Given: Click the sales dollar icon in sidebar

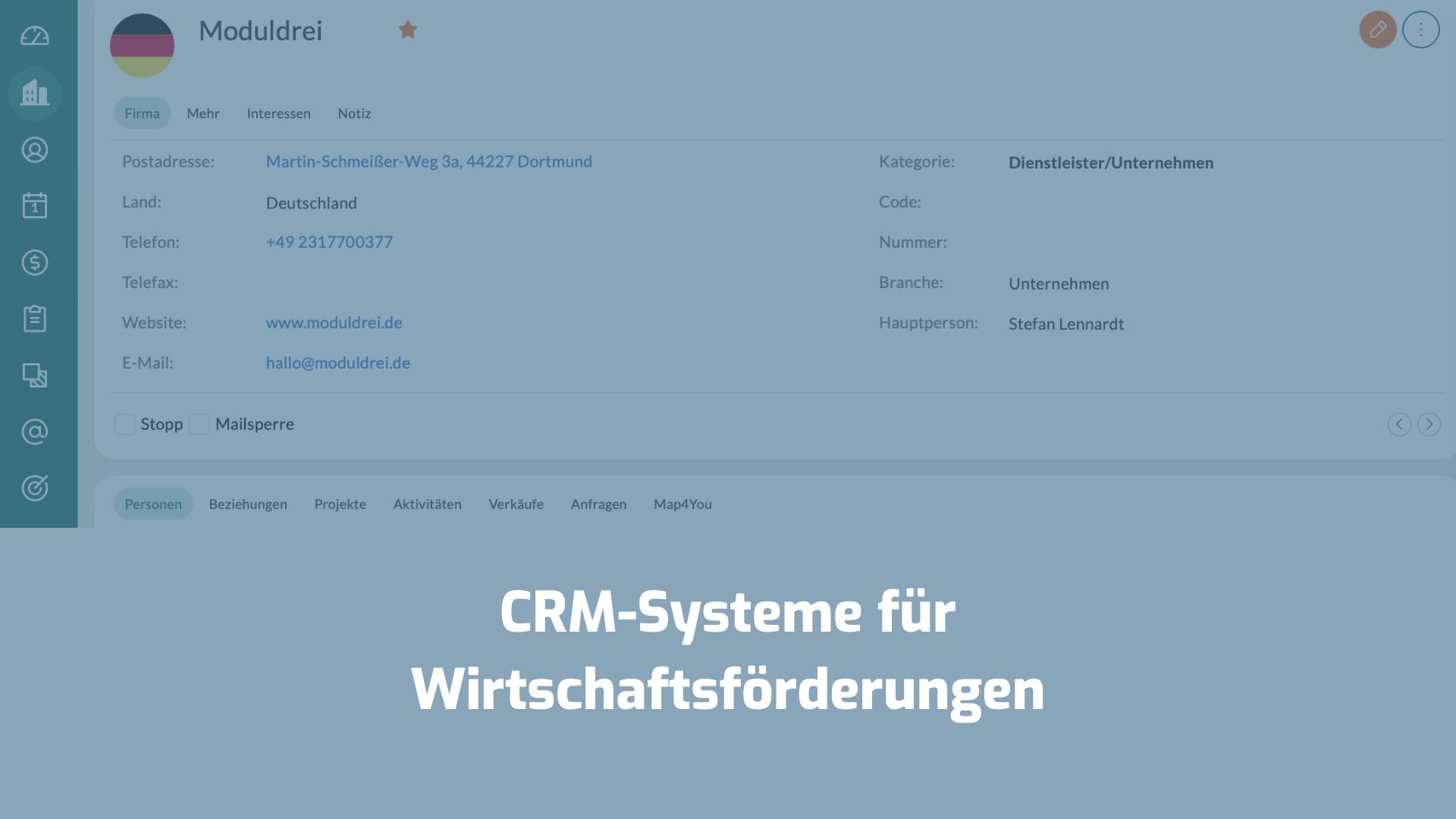Looking at the screenshot, I should (35, 262).
